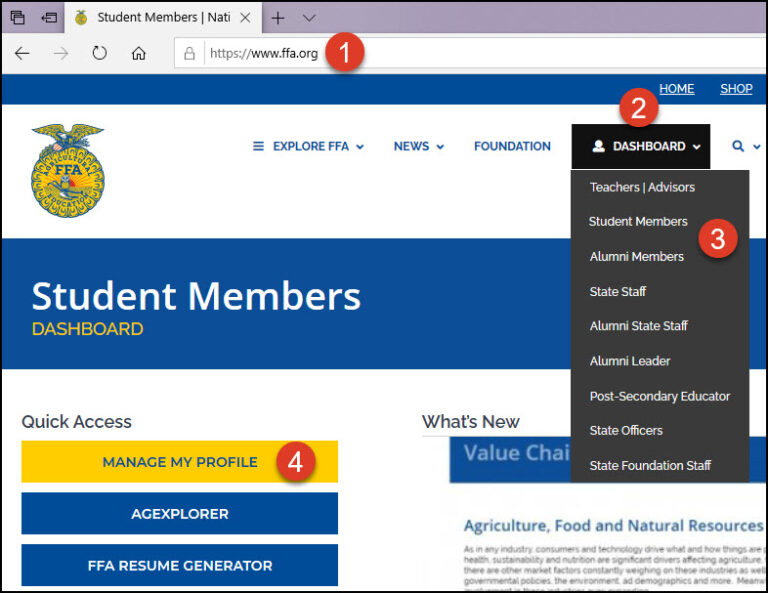Select Post-Secondary Educator menu entry
Screen dimensions: 768x593
(660, 396)
